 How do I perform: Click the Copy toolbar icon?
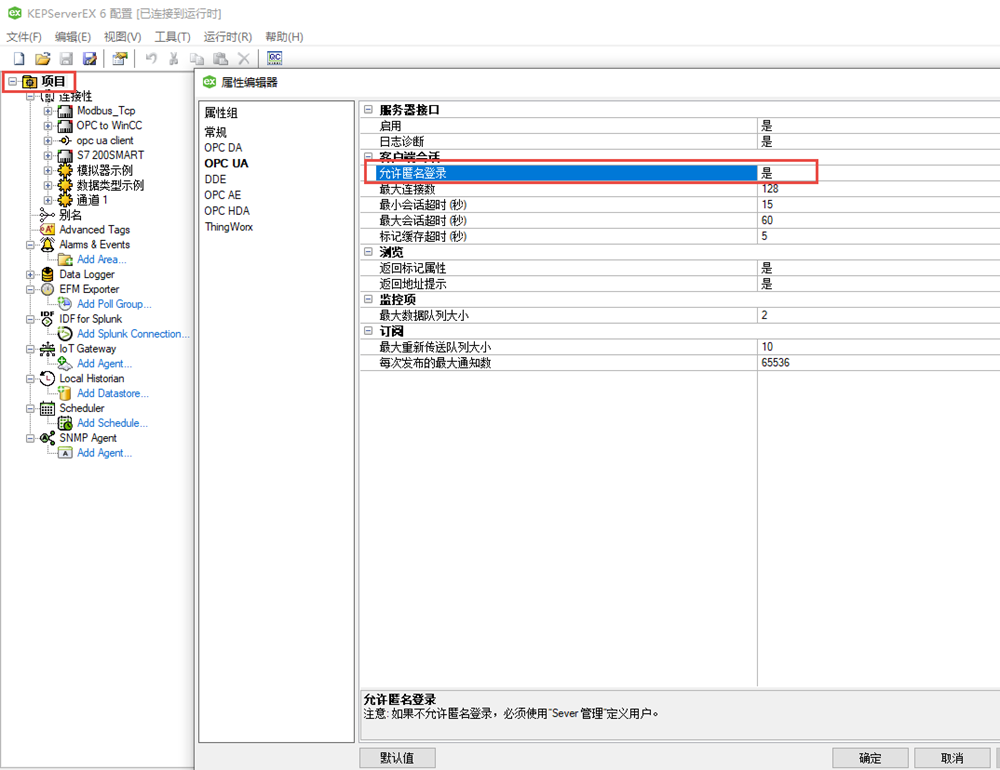tap(197, 59)
